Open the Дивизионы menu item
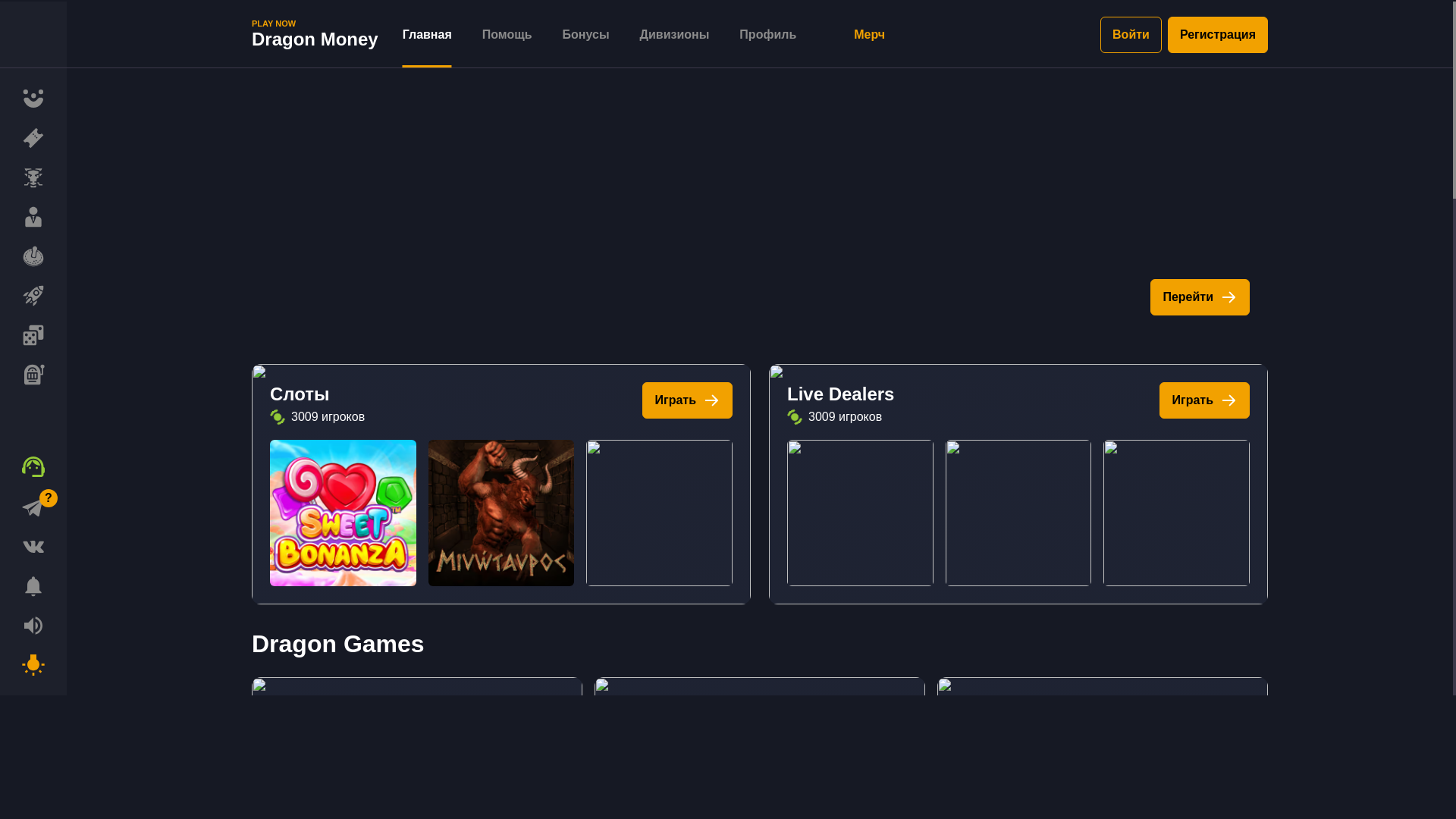The height and width of the screenshot is (819, 1456). pyautogui.click(x=674, y=35)
